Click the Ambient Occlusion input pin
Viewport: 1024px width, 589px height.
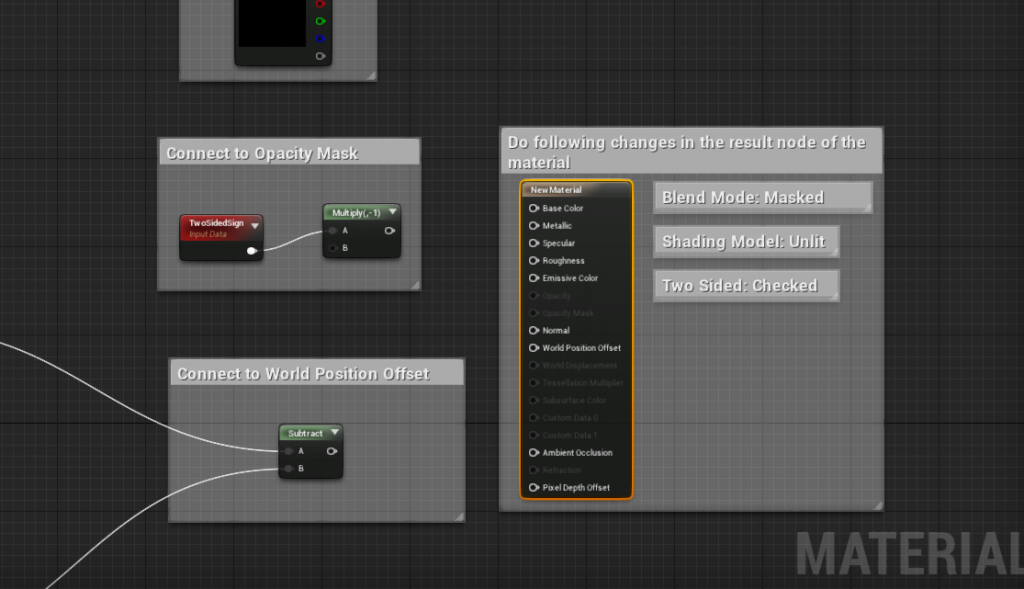pos(534,453)
